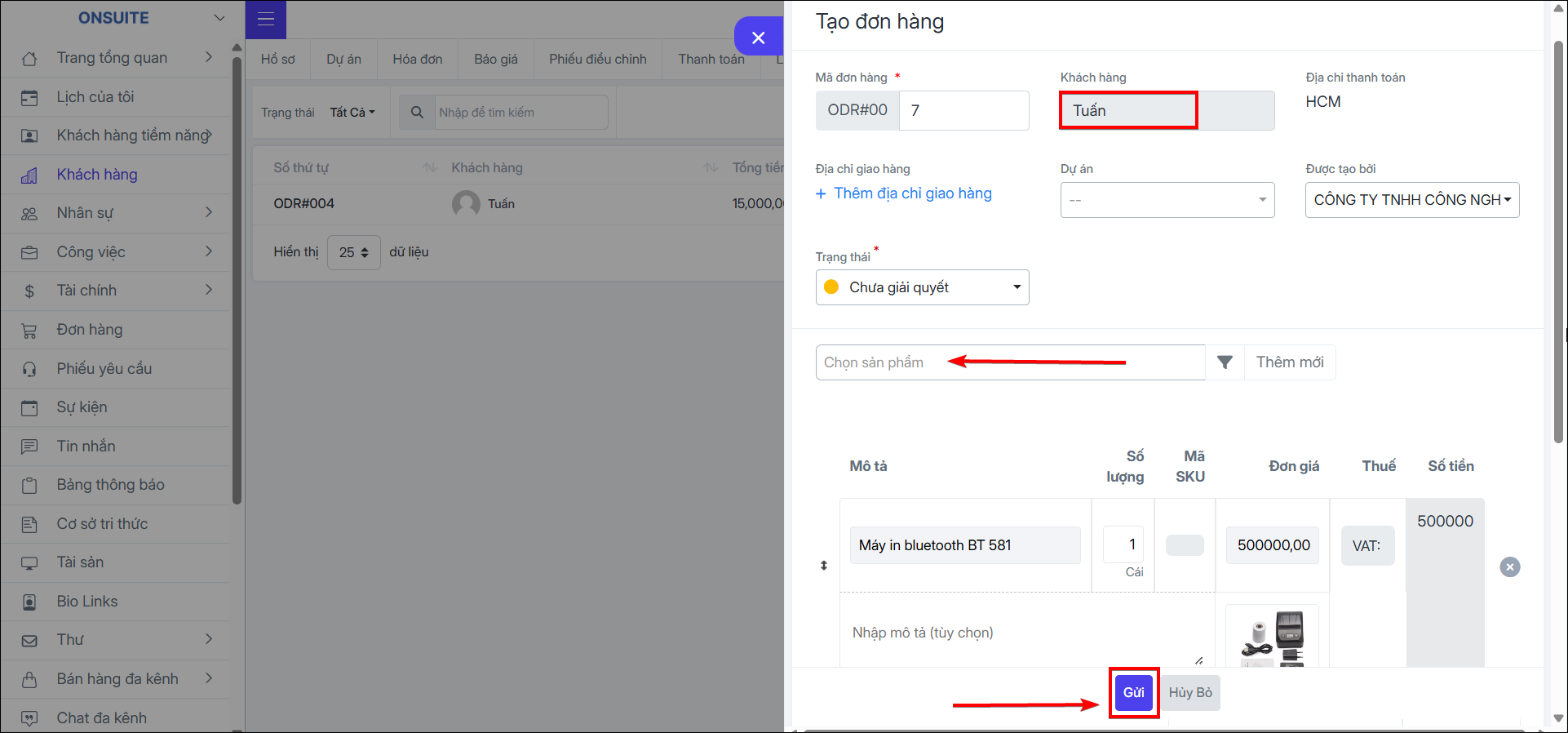Click the hamburger menu icon
Viewport: 1568px width, 733px height.
[265, 19]
